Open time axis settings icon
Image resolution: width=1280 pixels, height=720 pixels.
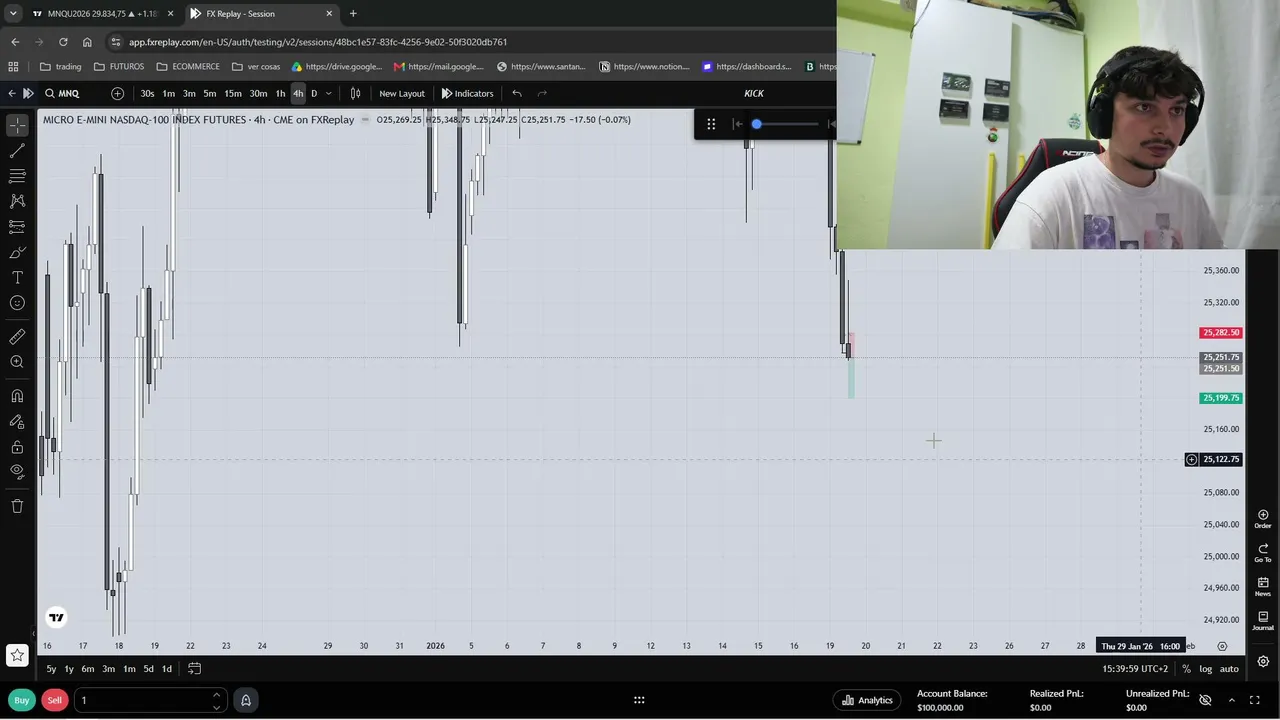point(1222,646)
